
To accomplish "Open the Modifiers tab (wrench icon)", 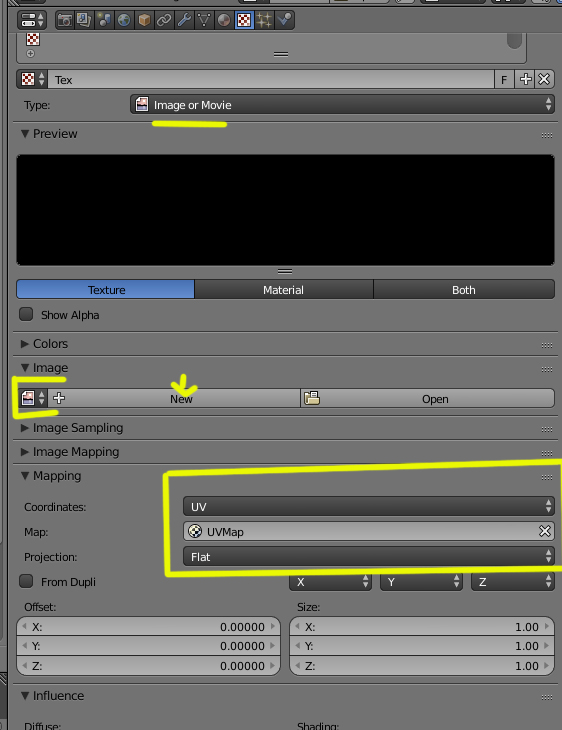I will coord(184,20).
